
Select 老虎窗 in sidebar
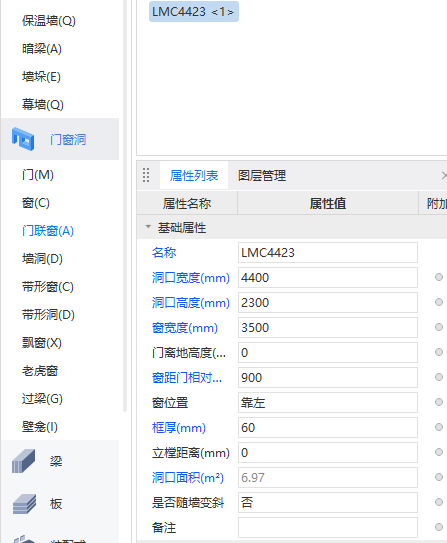40,371
